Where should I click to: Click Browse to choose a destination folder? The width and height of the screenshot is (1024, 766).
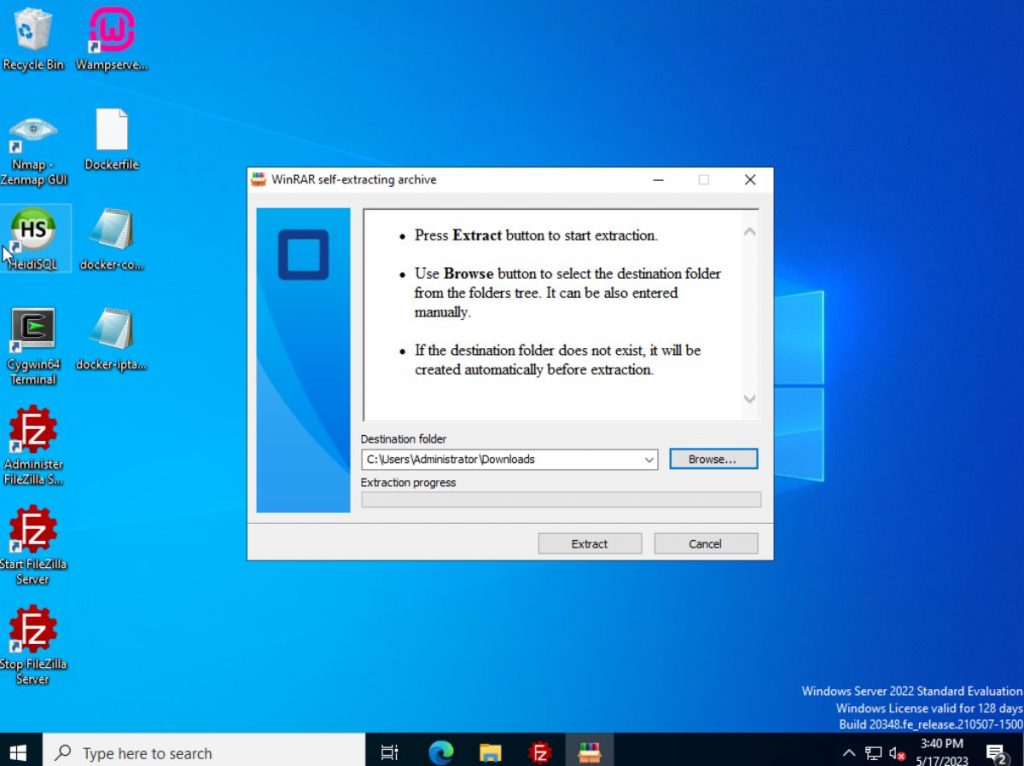pyautogui.click(x=713, y=459)
